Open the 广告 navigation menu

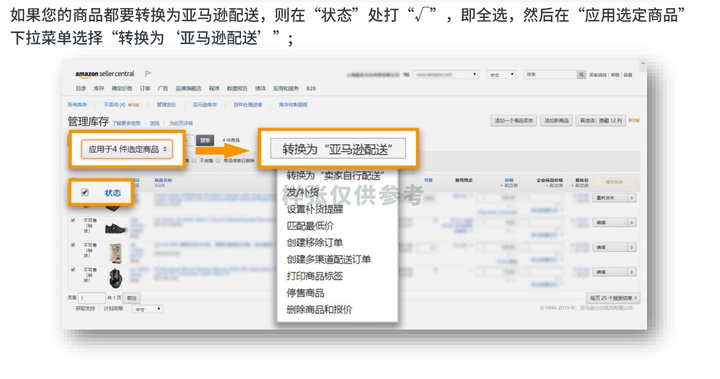163,88
